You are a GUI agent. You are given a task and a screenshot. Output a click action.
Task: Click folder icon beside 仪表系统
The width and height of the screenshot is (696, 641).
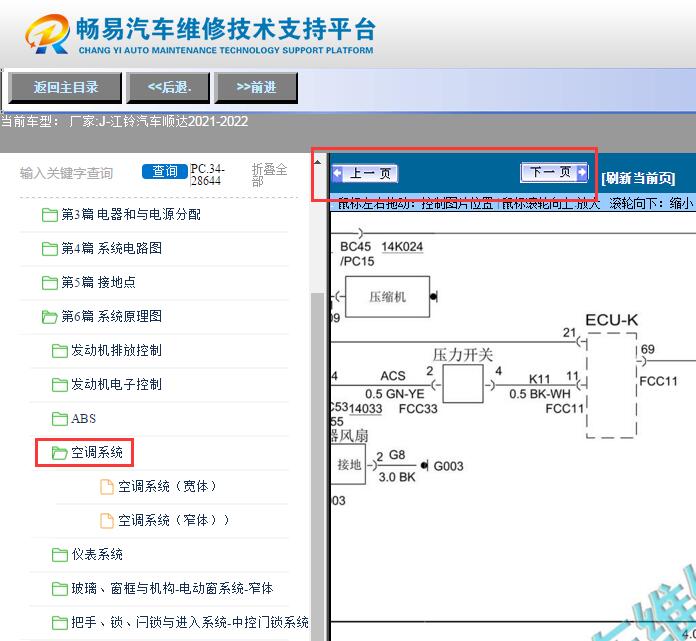pyautogui.click(x=59, y=555)
